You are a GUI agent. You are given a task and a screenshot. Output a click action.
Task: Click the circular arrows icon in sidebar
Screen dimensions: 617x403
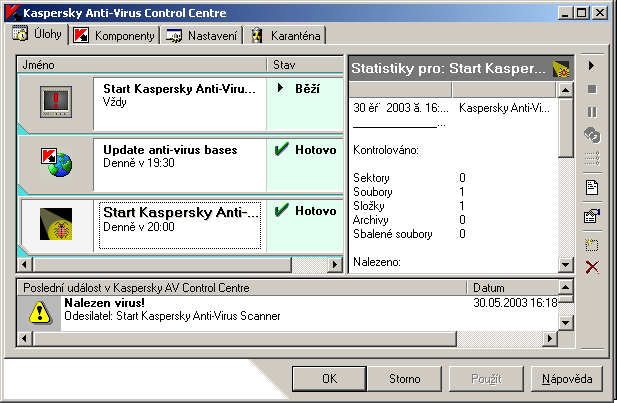592,135
